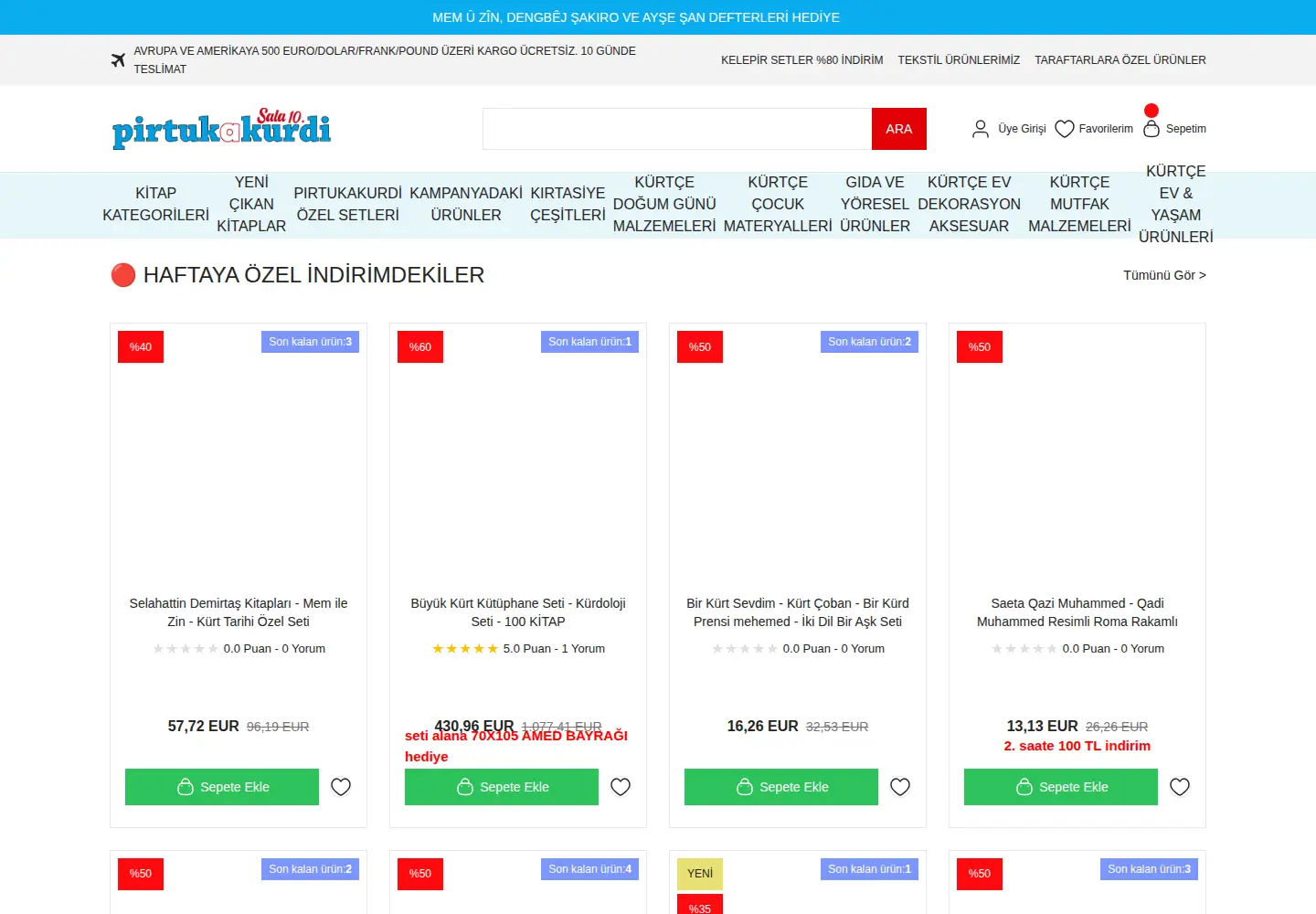The height and width of the screenshot is (914, 1316).
Task: Open GIDA VE YÖRESEL ÜRÜNLER menu
Action: 875,205
